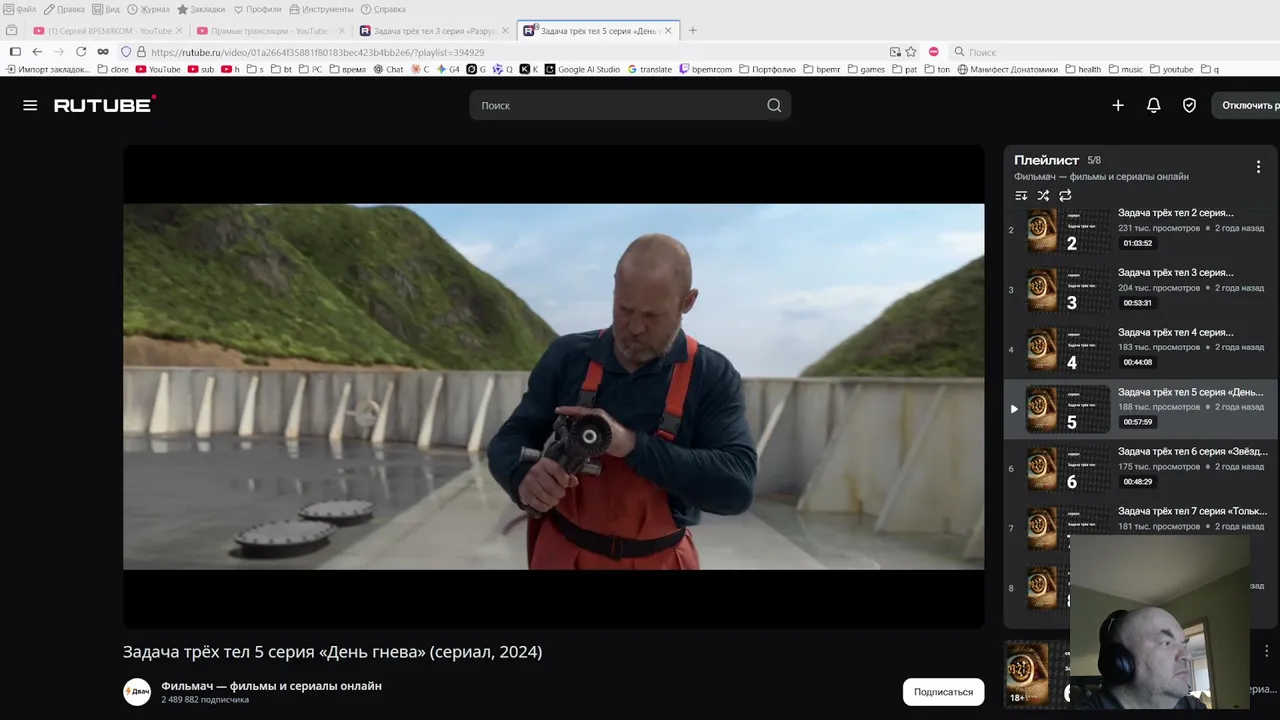
Task: Open the Справка menu
Action: pos(383,9)
